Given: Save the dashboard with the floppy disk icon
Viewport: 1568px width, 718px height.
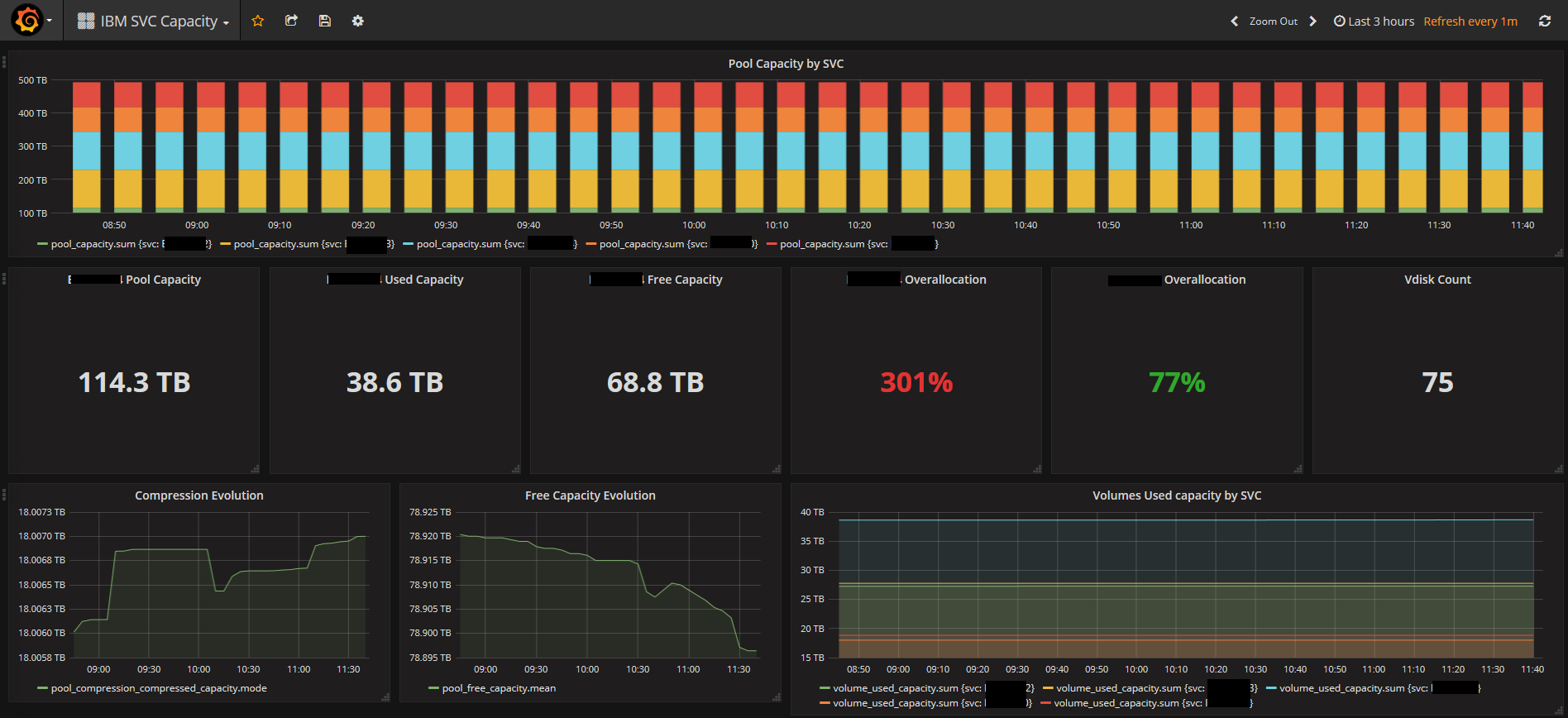Looking at the screenshot, I should pyautogui.click(x=324, y=21).
